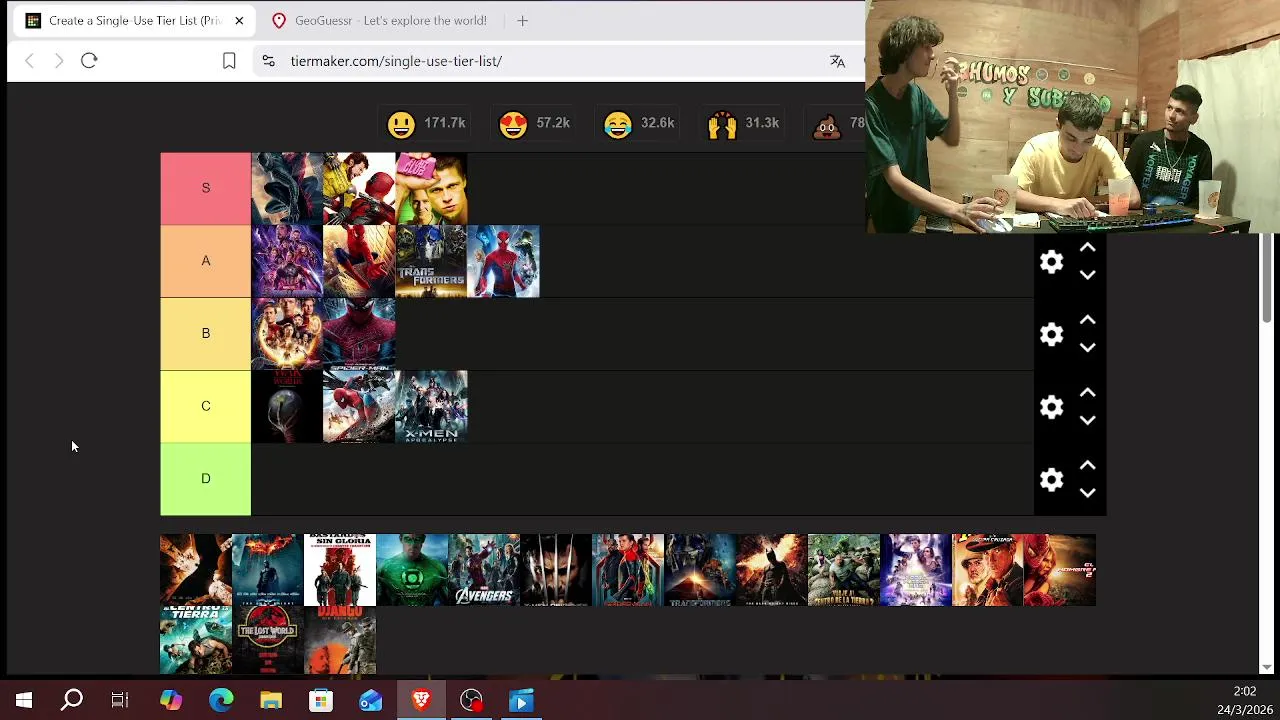
Task: Move tier B down with arrow
Action: click(x=1088, y=348)
